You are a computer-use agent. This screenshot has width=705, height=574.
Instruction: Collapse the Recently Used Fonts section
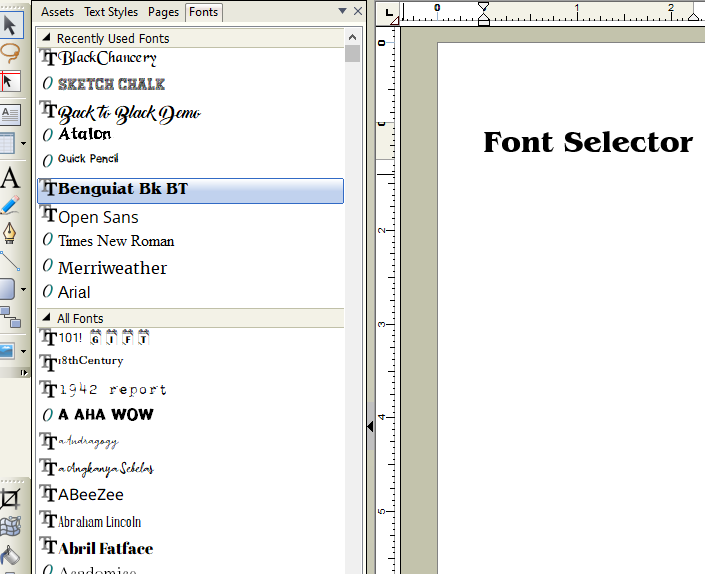tap(46, 38)
